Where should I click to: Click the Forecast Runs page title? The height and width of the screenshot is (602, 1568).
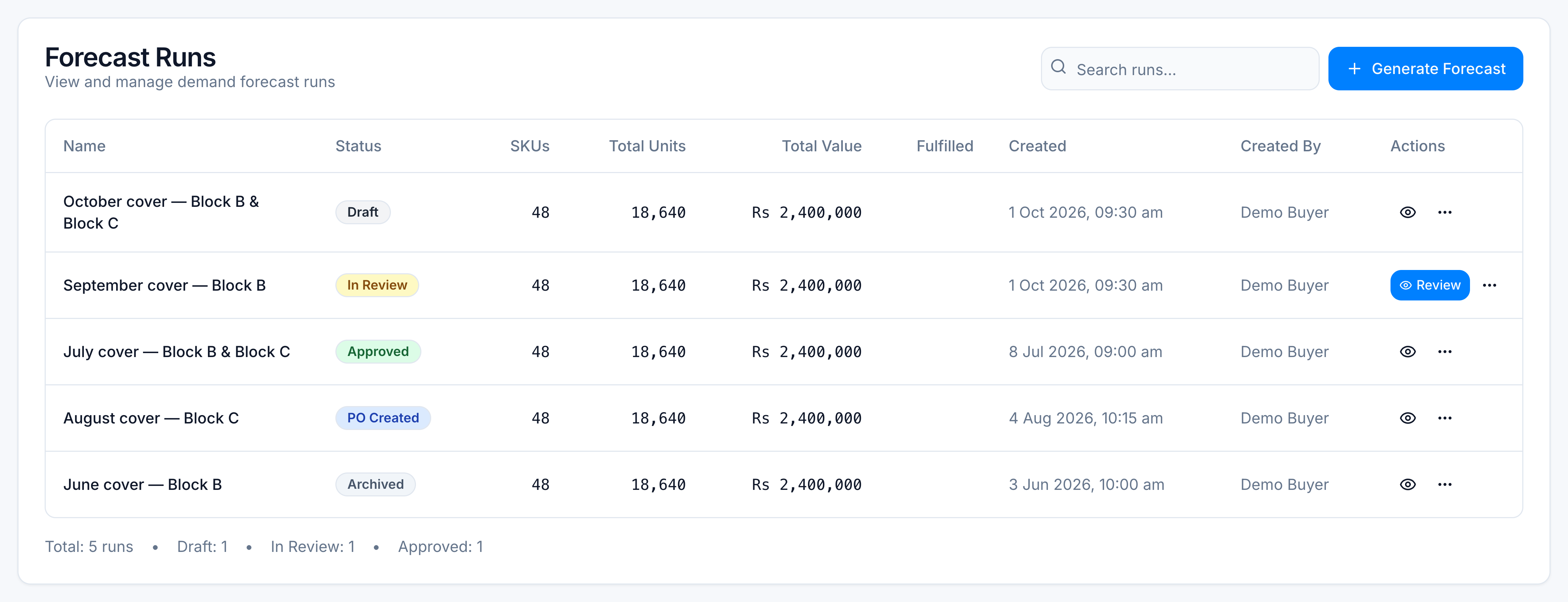130,57
